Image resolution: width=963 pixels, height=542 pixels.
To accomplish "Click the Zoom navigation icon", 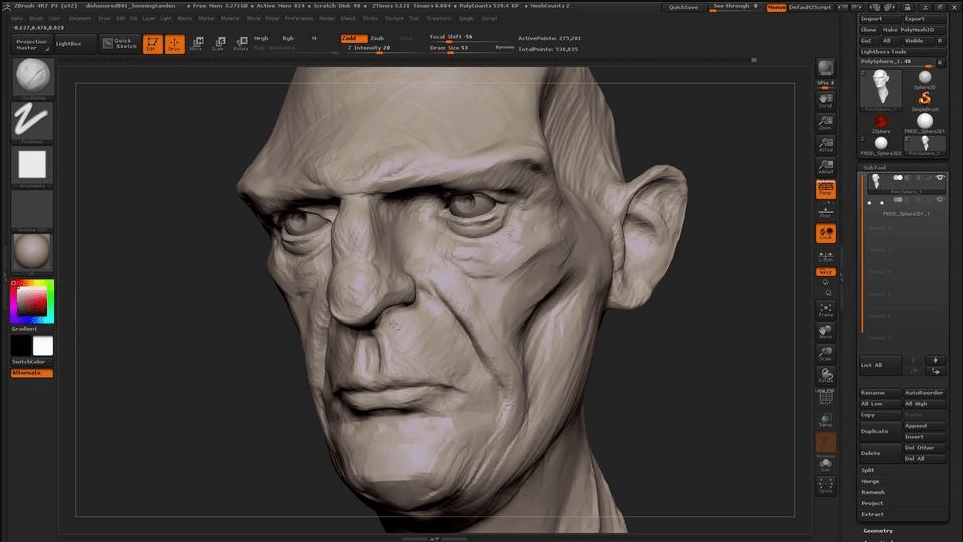I will point(825,123).
